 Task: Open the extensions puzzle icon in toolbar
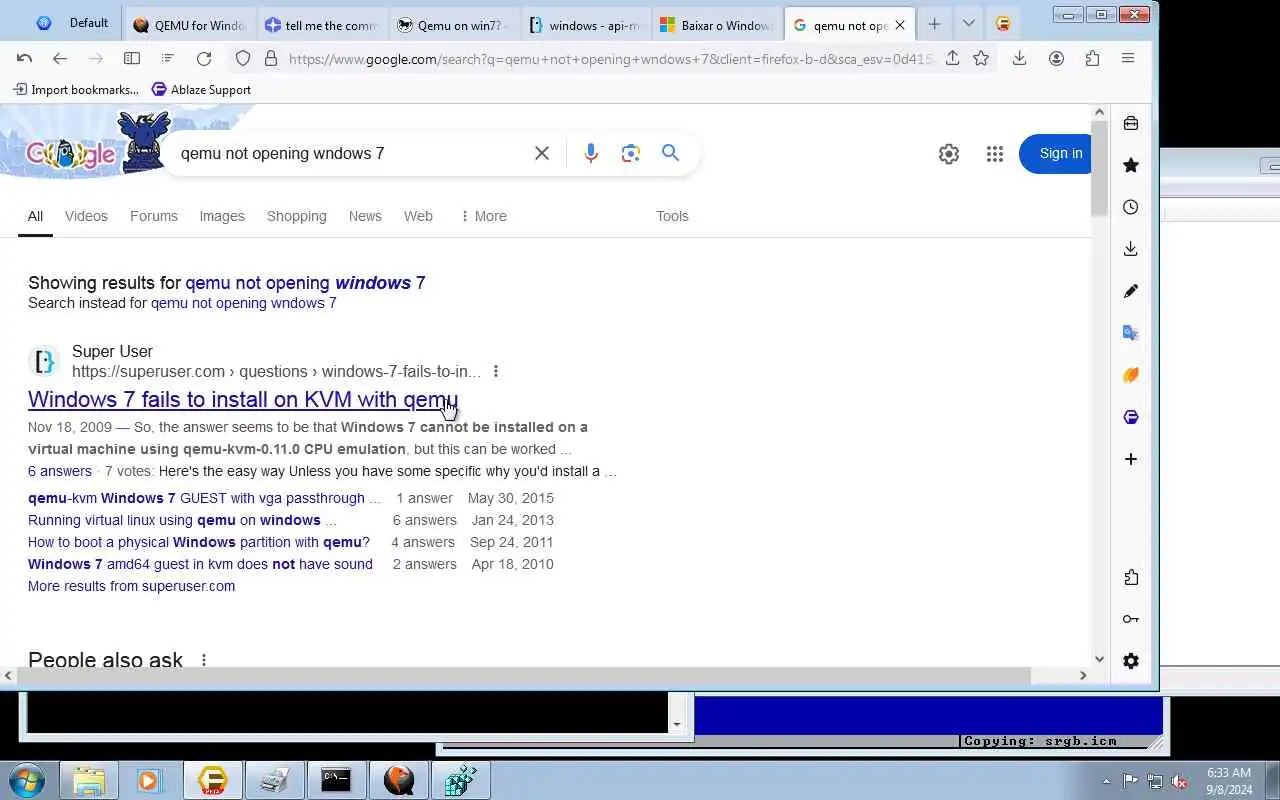(1092, 59)
